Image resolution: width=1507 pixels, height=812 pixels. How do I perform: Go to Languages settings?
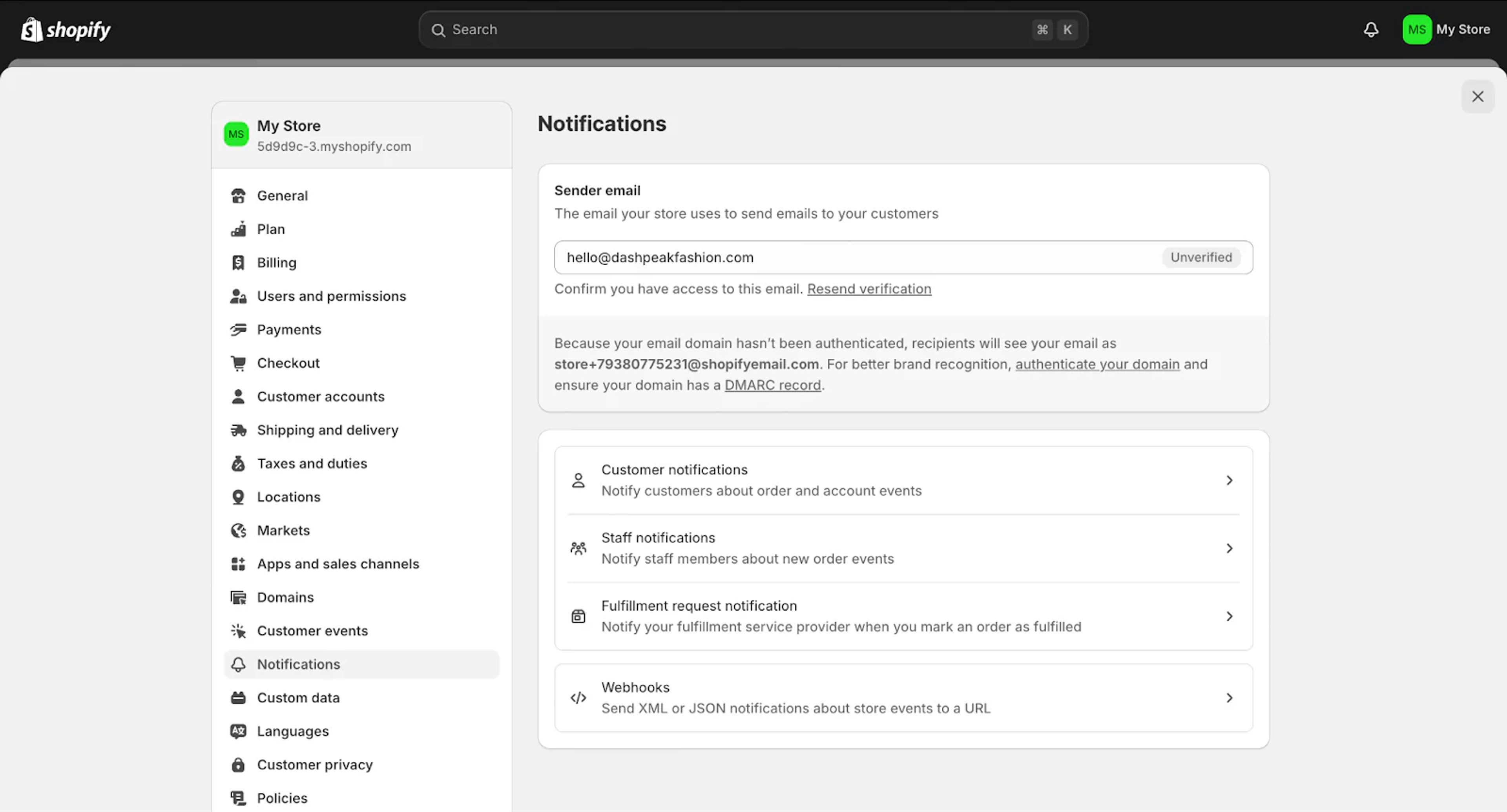tap(361, 731)
